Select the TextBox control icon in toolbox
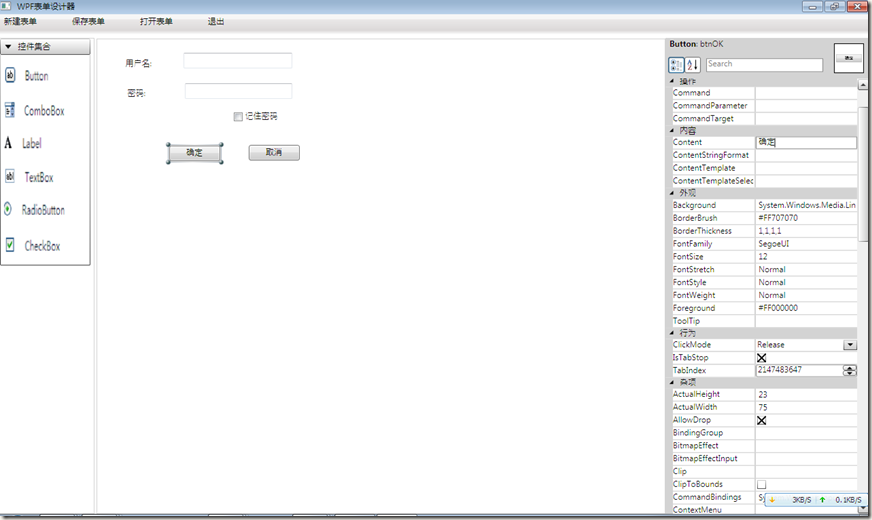This screenshot has width=872, height=520. click(10, 176)
